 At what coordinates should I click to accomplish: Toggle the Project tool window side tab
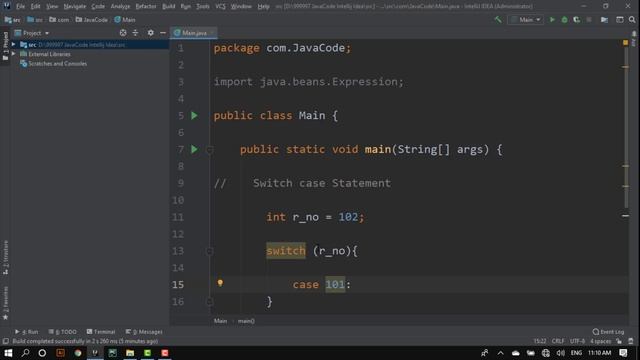[5, 46]
